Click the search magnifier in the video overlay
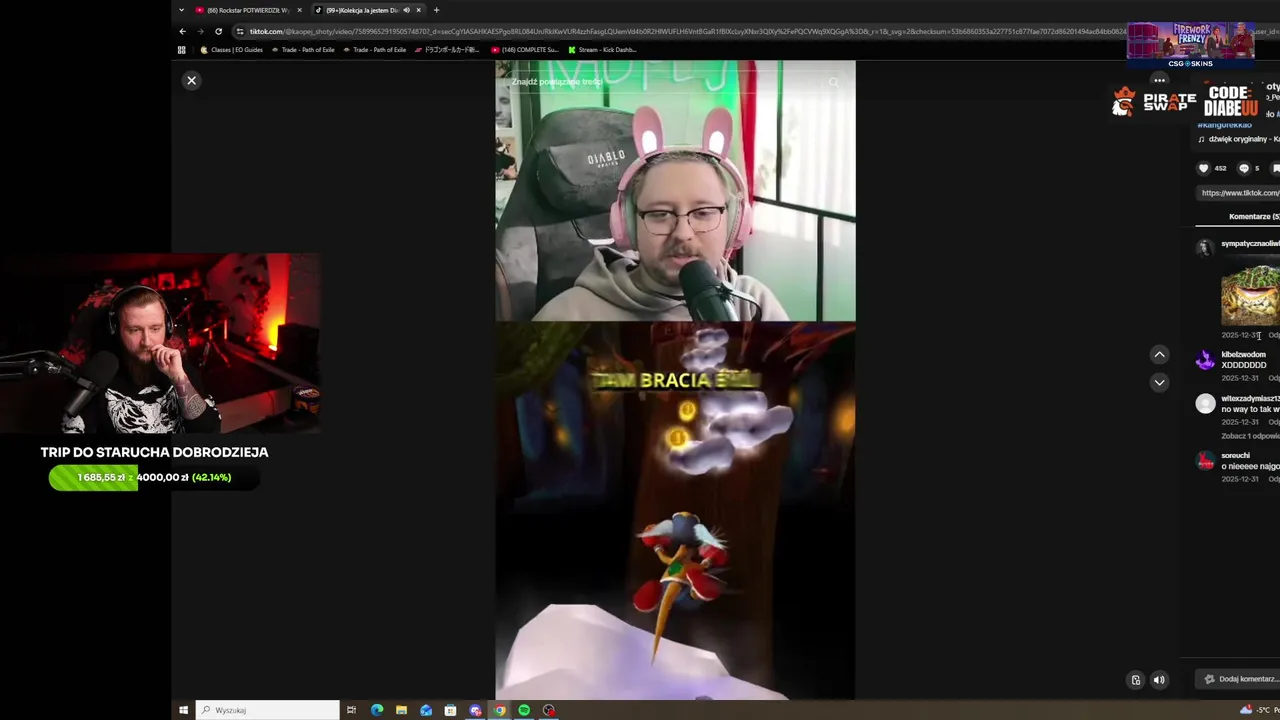Screen dimensions: 1280x720 [833, 82]
